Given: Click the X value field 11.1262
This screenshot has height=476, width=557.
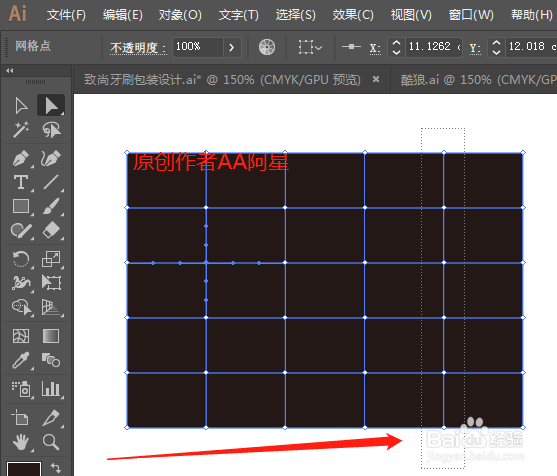Looking at the screenshot, I should coord(434,47).
